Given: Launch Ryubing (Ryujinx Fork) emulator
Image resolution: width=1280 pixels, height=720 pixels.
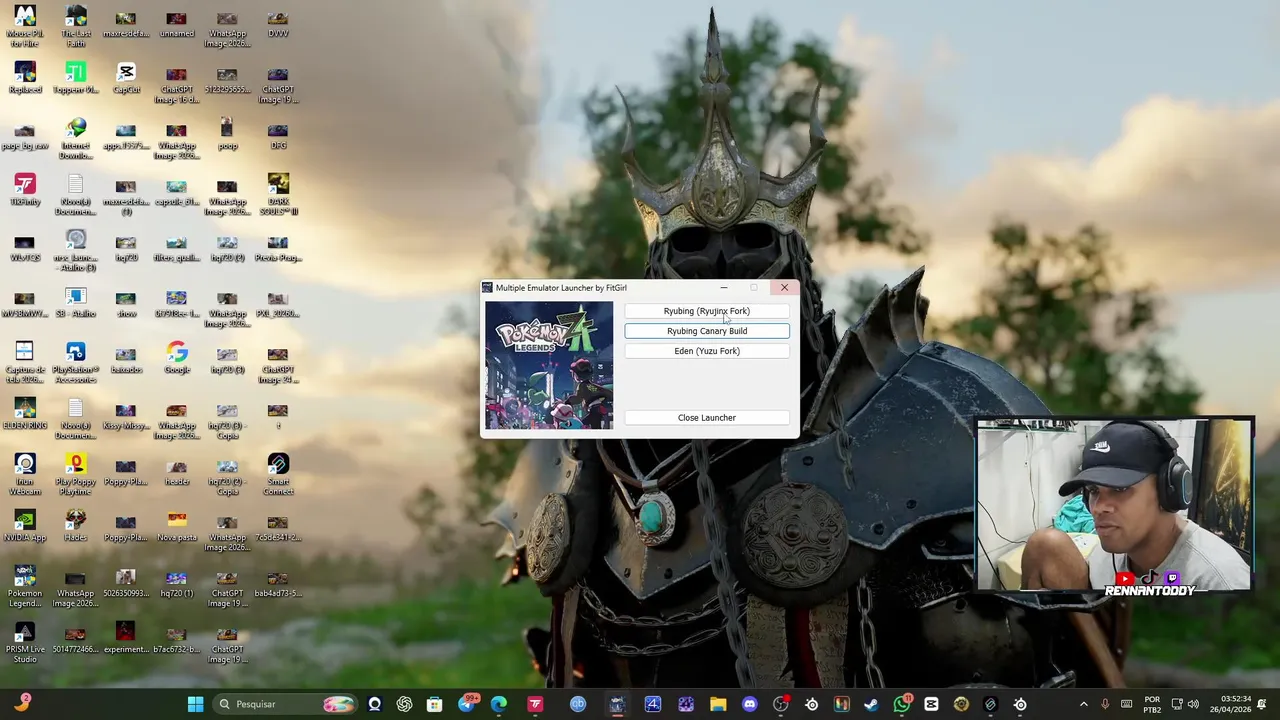Looking at the screenshot, I should pos(707,311).
